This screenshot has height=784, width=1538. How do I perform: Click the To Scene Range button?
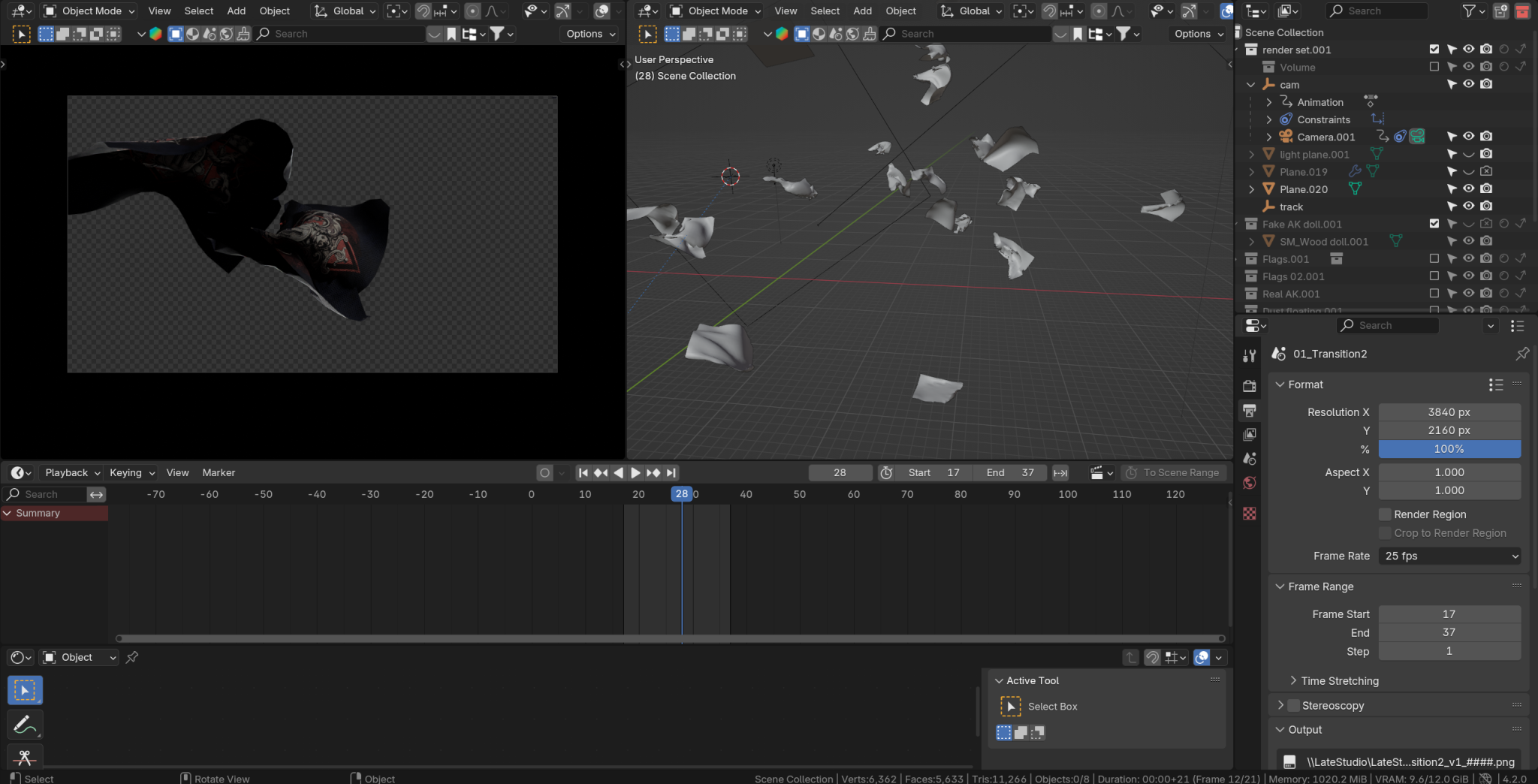pos(1173,472)
